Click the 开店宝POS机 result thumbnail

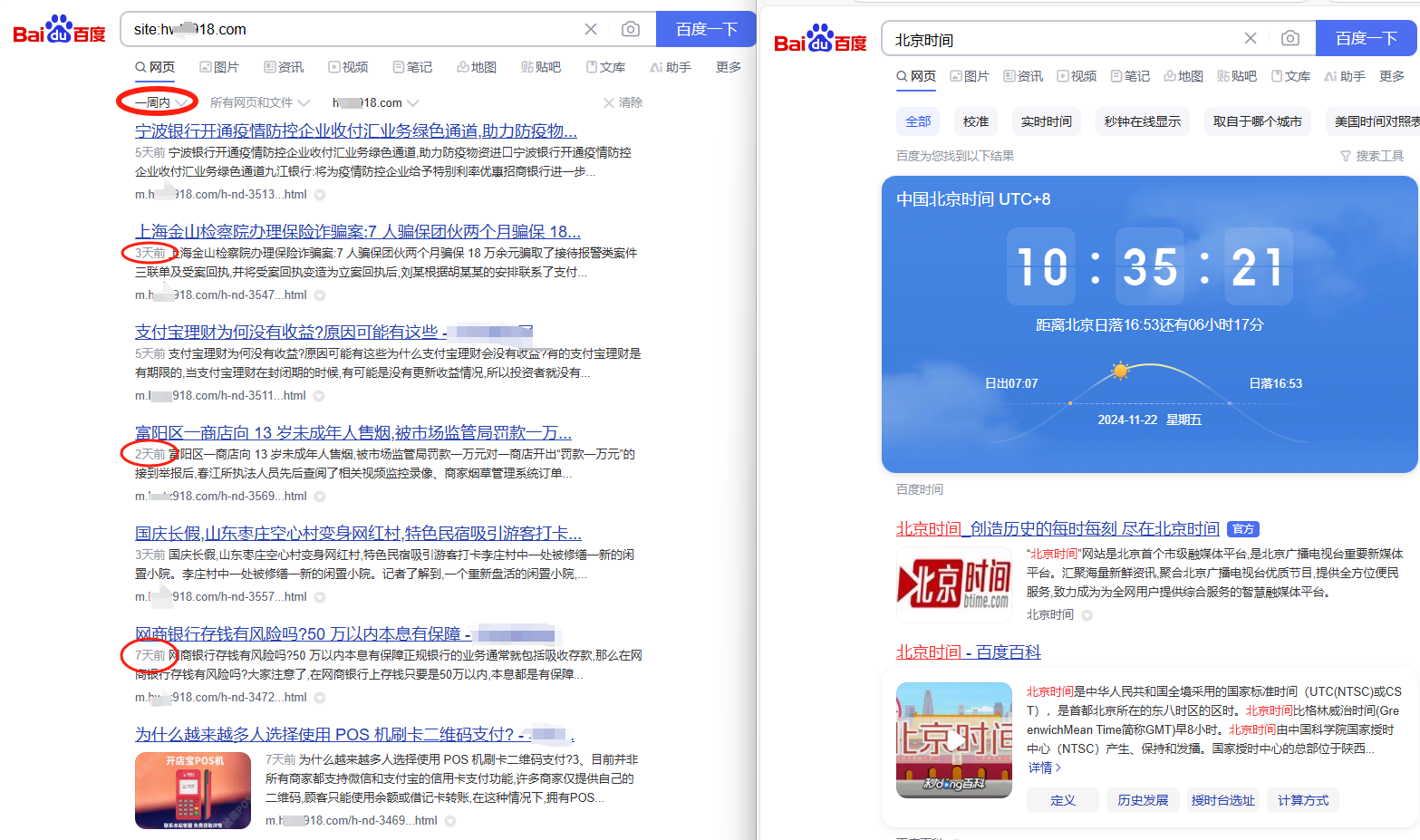pos(193,790)
